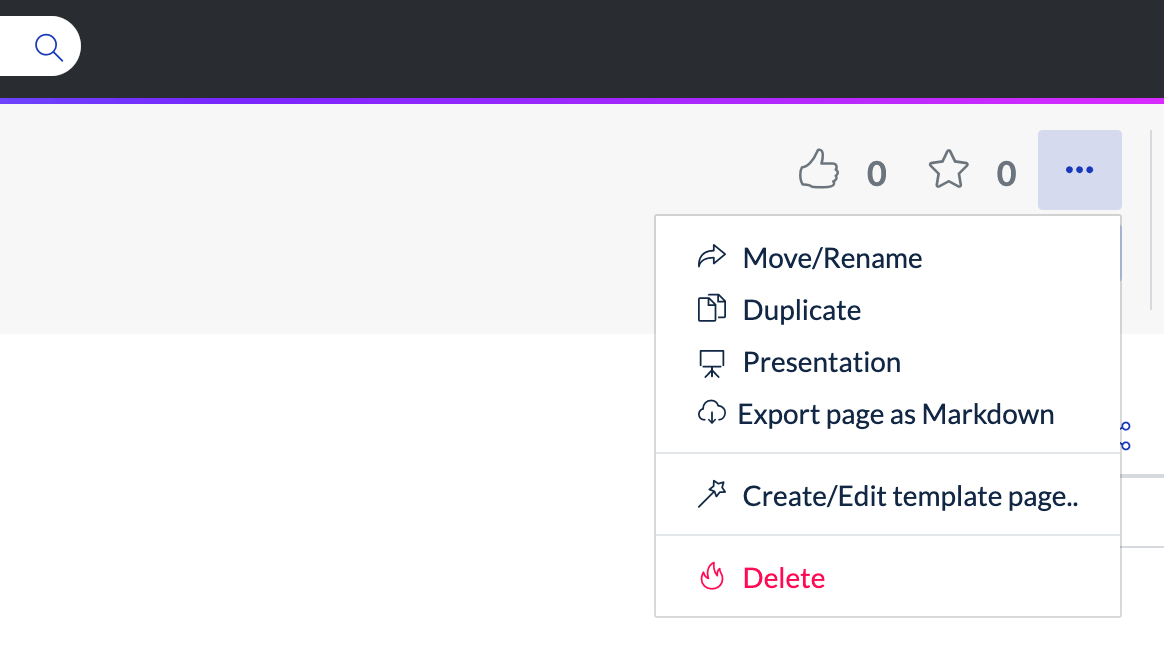Click the Duplicate pages icon
The width and height of the screenshot is (1164, 666).
(x=711, y=309)
